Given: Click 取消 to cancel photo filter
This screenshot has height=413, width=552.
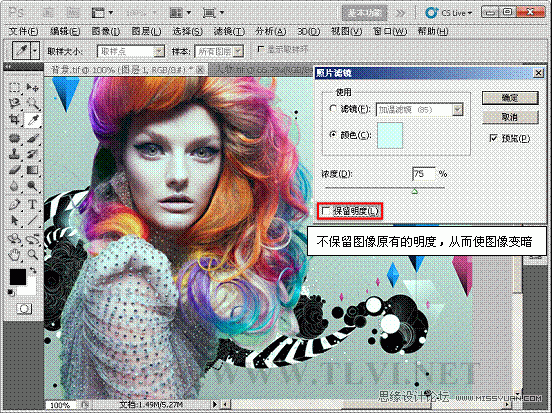Looking at the screenshot, I should click(x=510, y=117).
